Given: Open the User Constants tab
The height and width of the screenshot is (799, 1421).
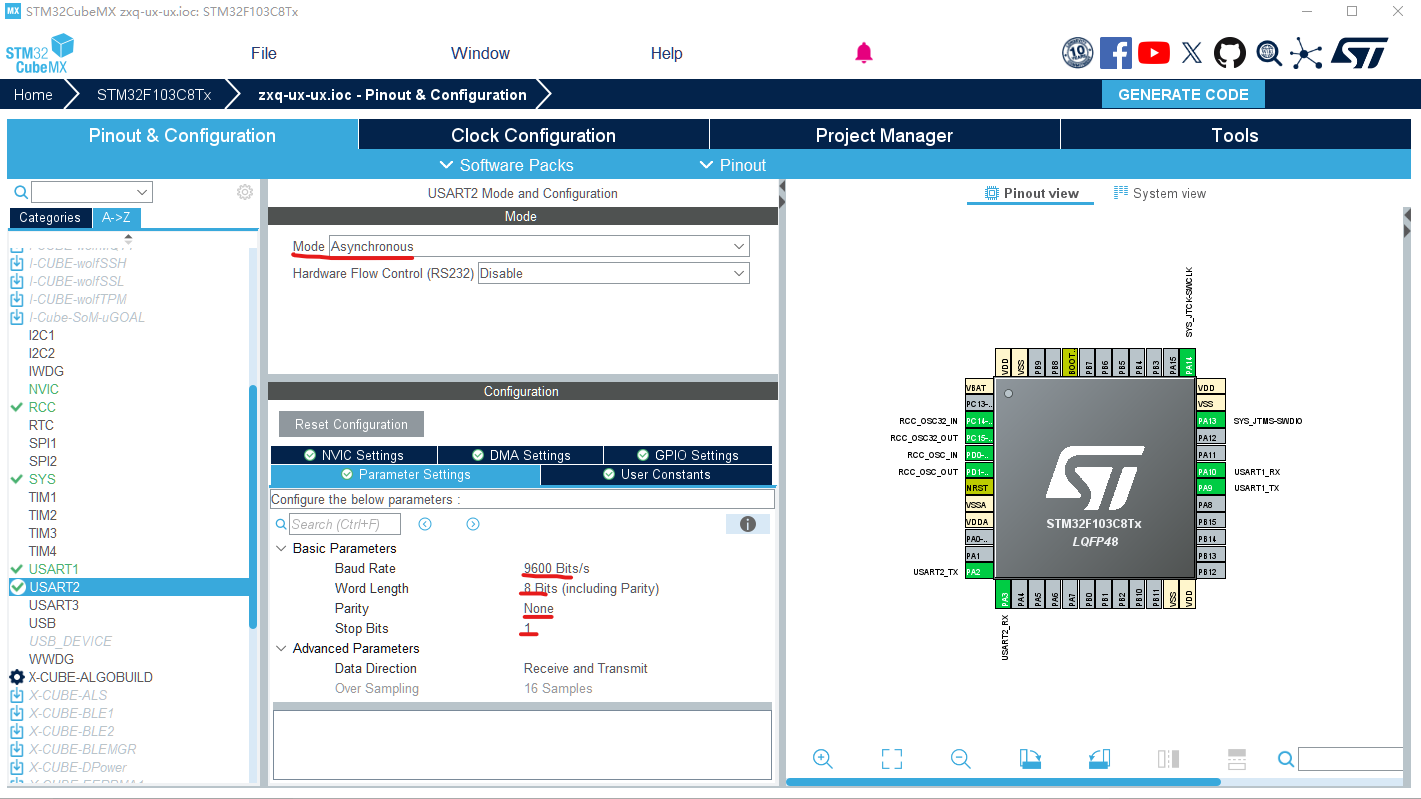Looking at the screenshot, I should pyautogui.click(x=656, y=475).
